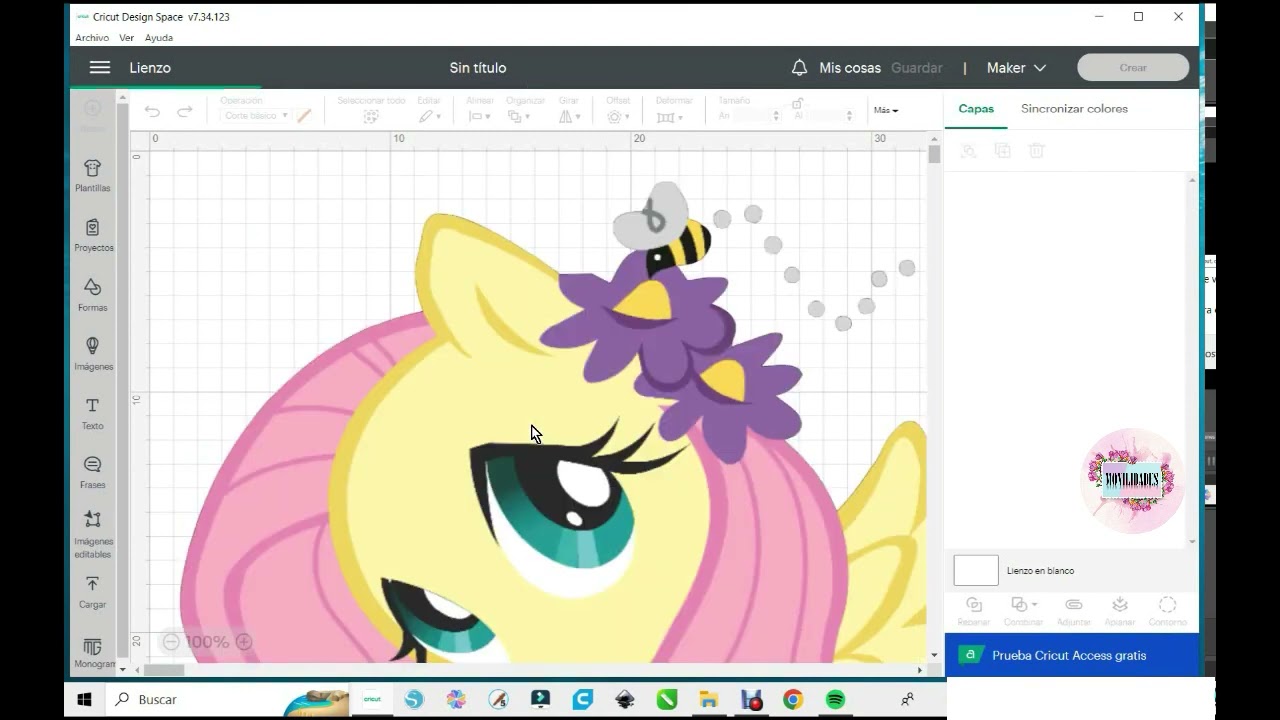Image resolution: width=1280 pixels, height=720 pixels.
Task: Open File Explorer from taskbar
Action: pos(709,700)
